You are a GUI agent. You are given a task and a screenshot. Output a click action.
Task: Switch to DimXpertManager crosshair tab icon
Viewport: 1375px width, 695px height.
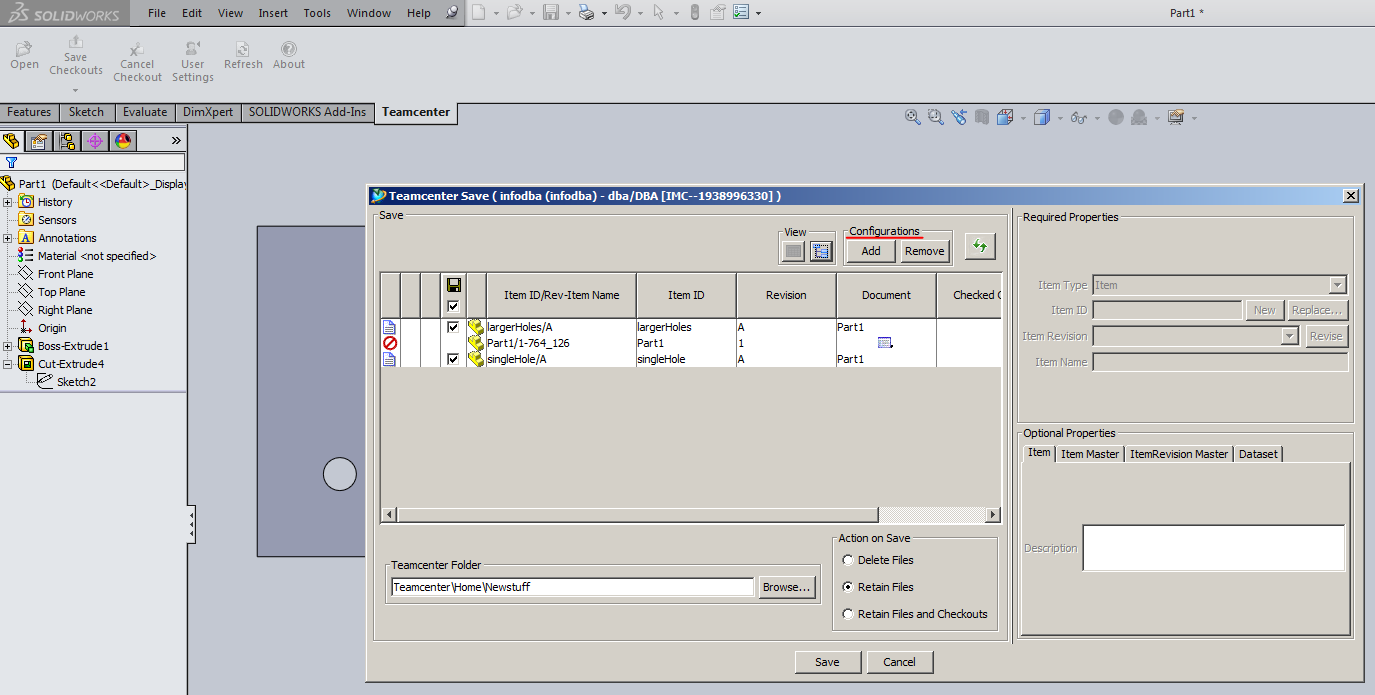(x=95, y=141)
